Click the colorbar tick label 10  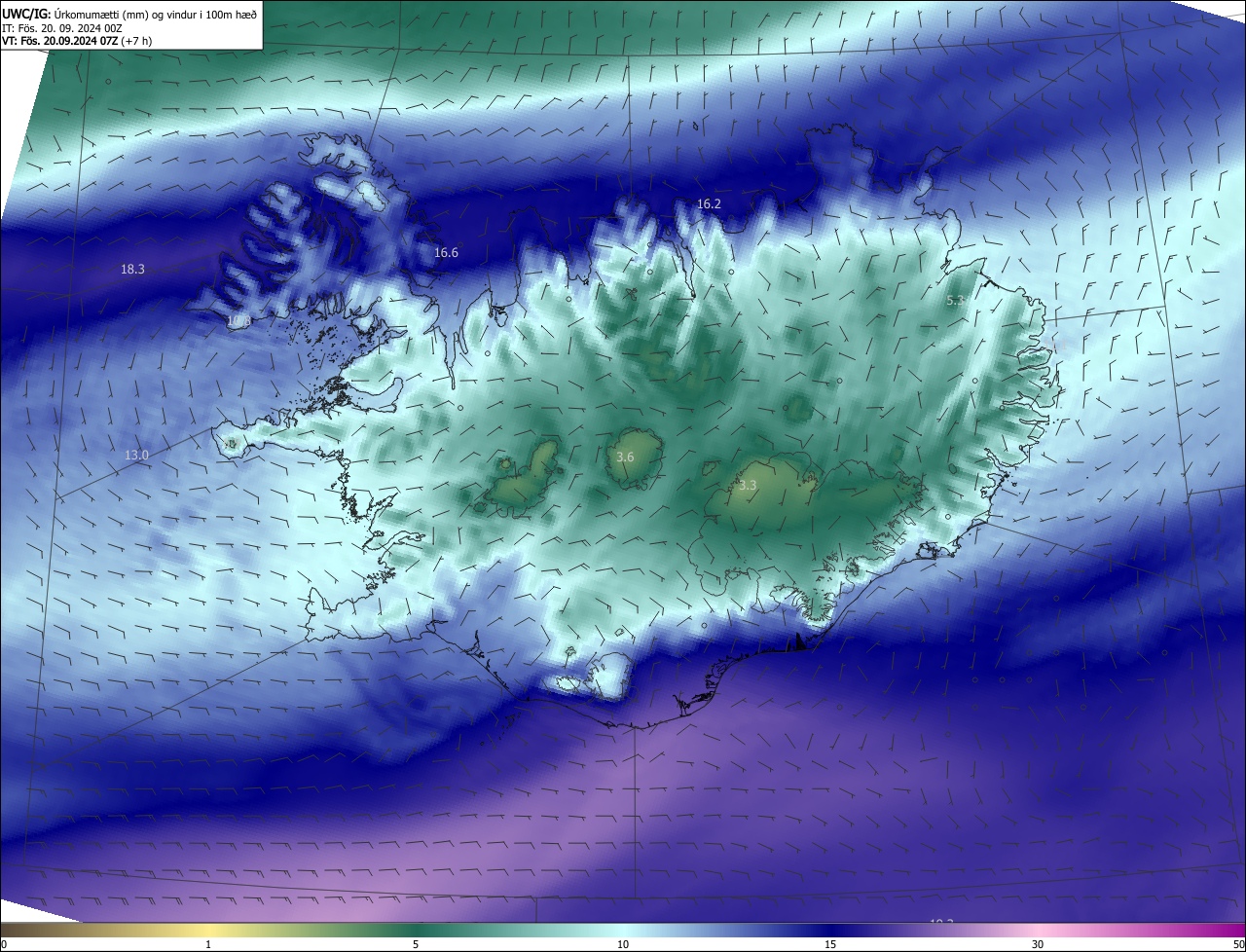coord(623,944)
